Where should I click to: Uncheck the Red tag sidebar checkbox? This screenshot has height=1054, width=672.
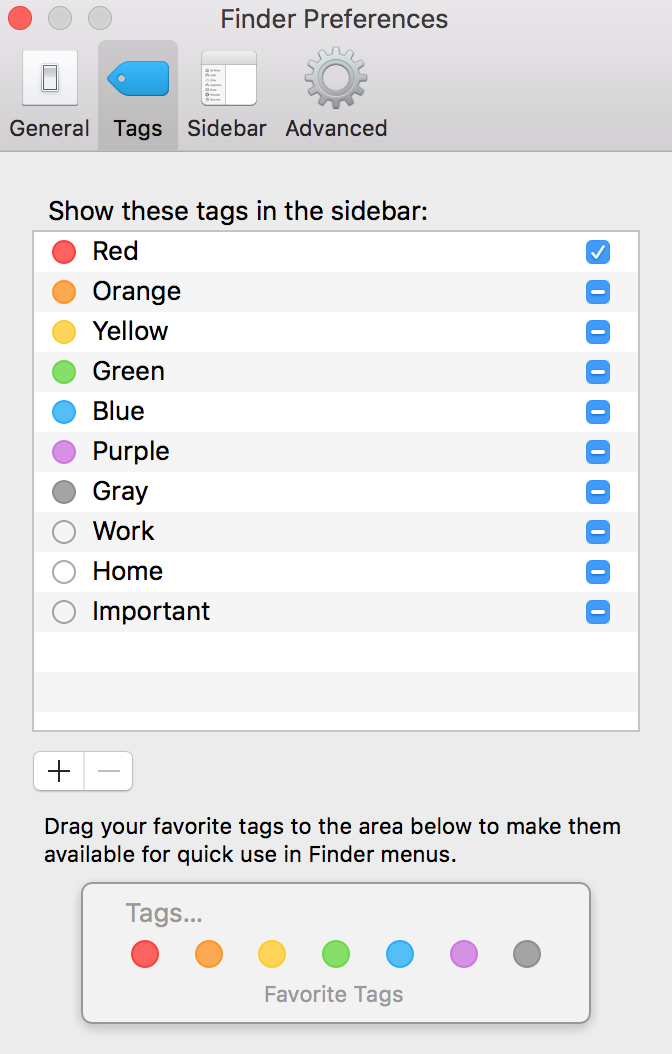(598, 252)
